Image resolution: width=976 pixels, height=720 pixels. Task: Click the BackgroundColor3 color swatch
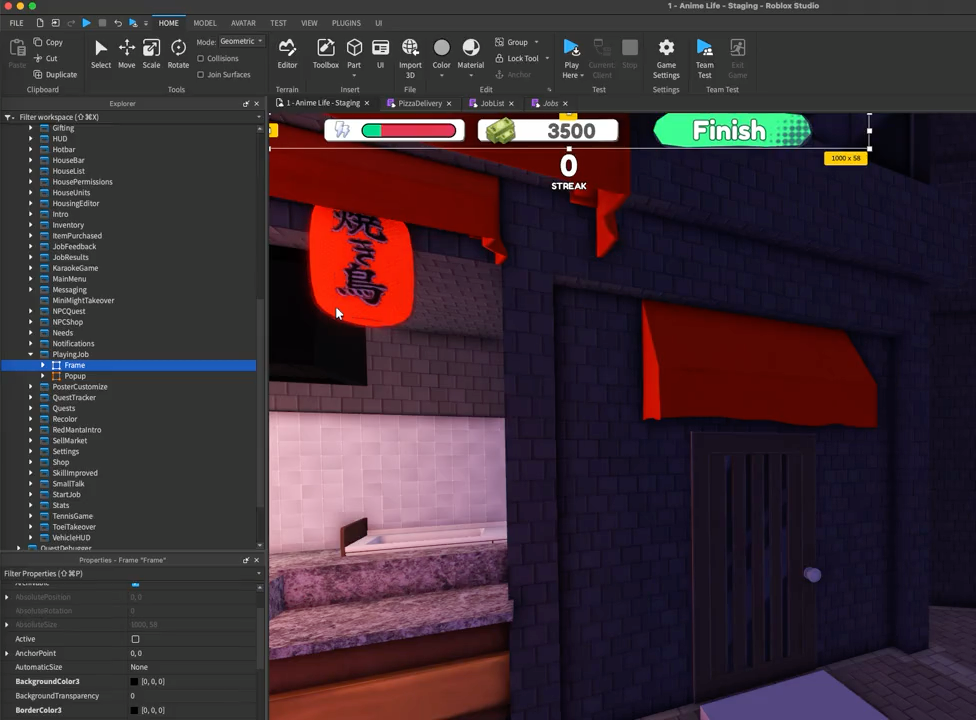pyautogui.click(x=134, y=681)
